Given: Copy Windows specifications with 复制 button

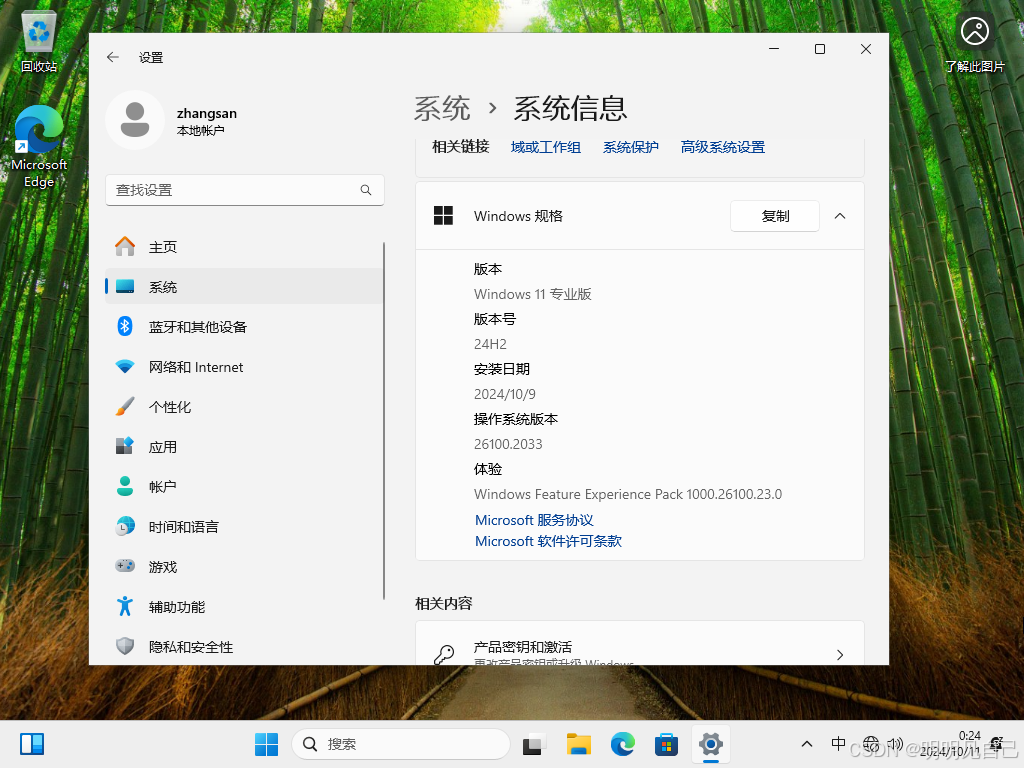Looking at the screenshot, I should (x=775, y=216).
